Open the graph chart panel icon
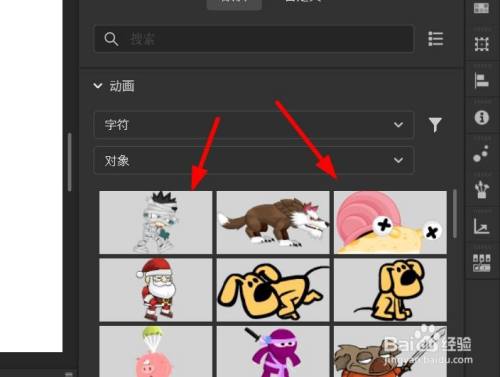This screenshot has height=377, width=500. coord(482,226)
